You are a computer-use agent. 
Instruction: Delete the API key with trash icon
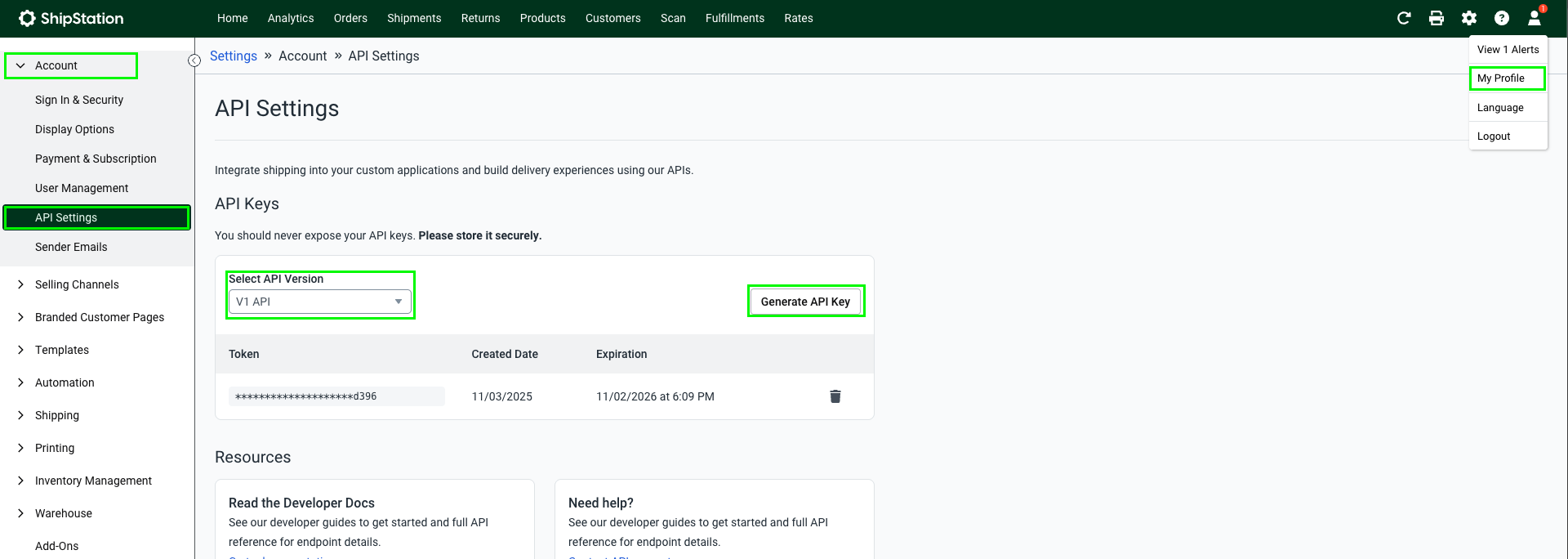835,396
